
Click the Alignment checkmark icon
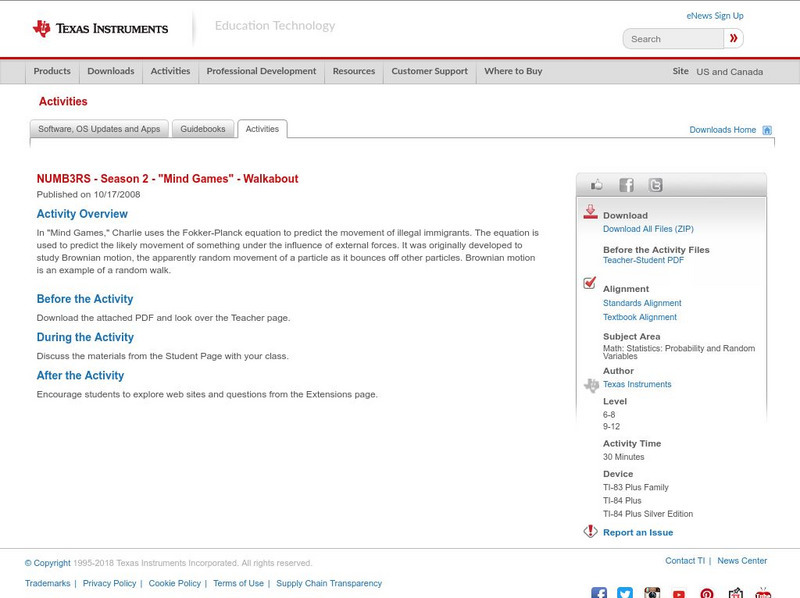[x=590, y=283]
